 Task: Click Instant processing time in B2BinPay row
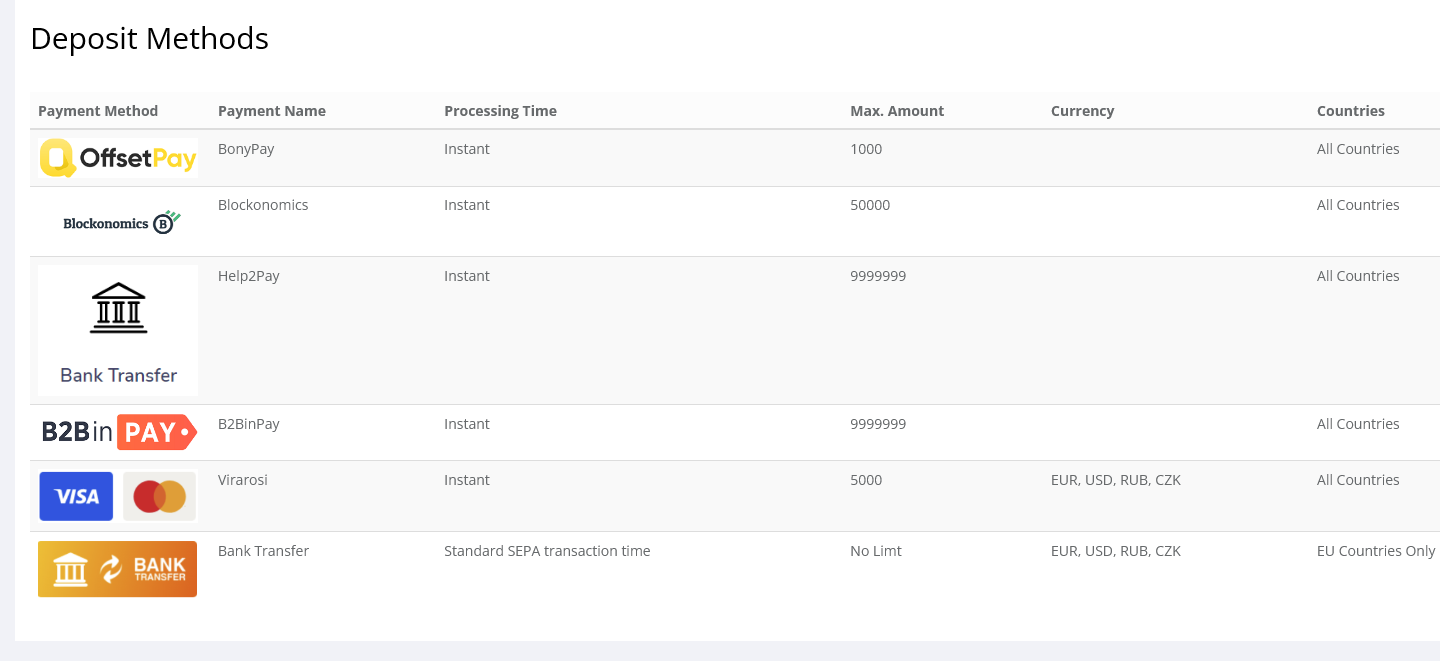(467, 424)
